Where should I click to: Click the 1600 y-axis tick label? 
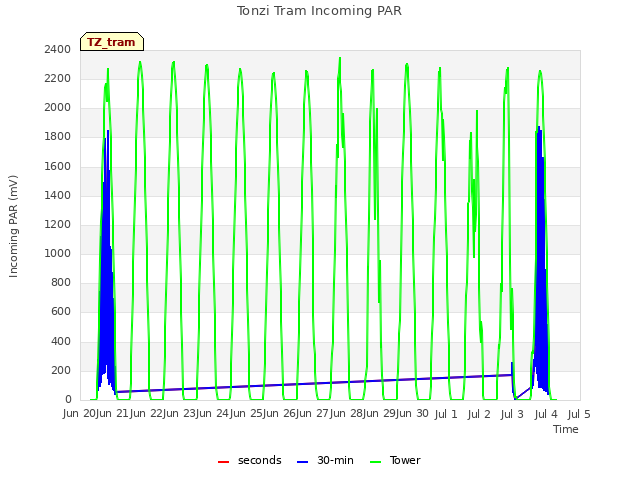tap(58, 166)
